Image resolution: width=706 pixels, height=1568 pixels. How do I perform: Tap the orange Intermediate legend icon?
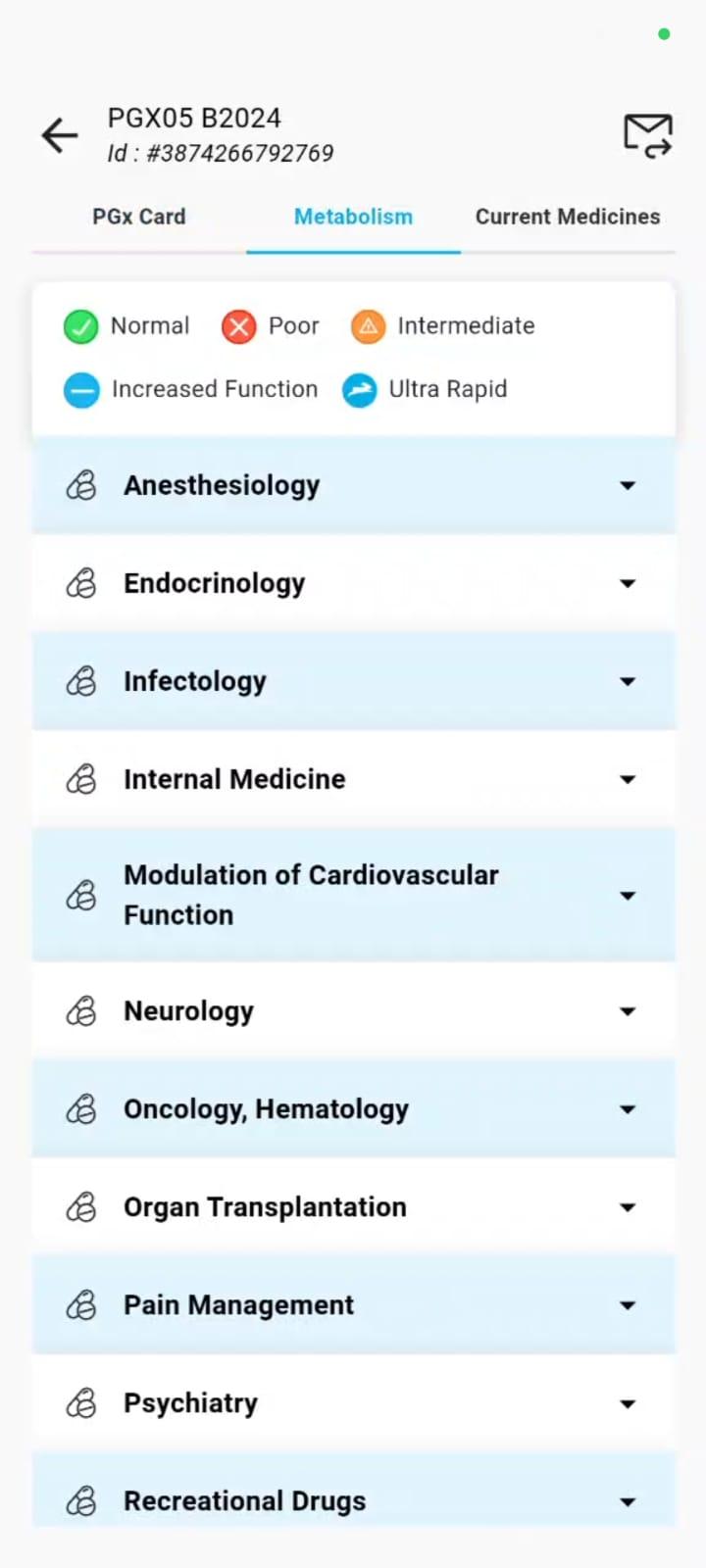[368, 326]
